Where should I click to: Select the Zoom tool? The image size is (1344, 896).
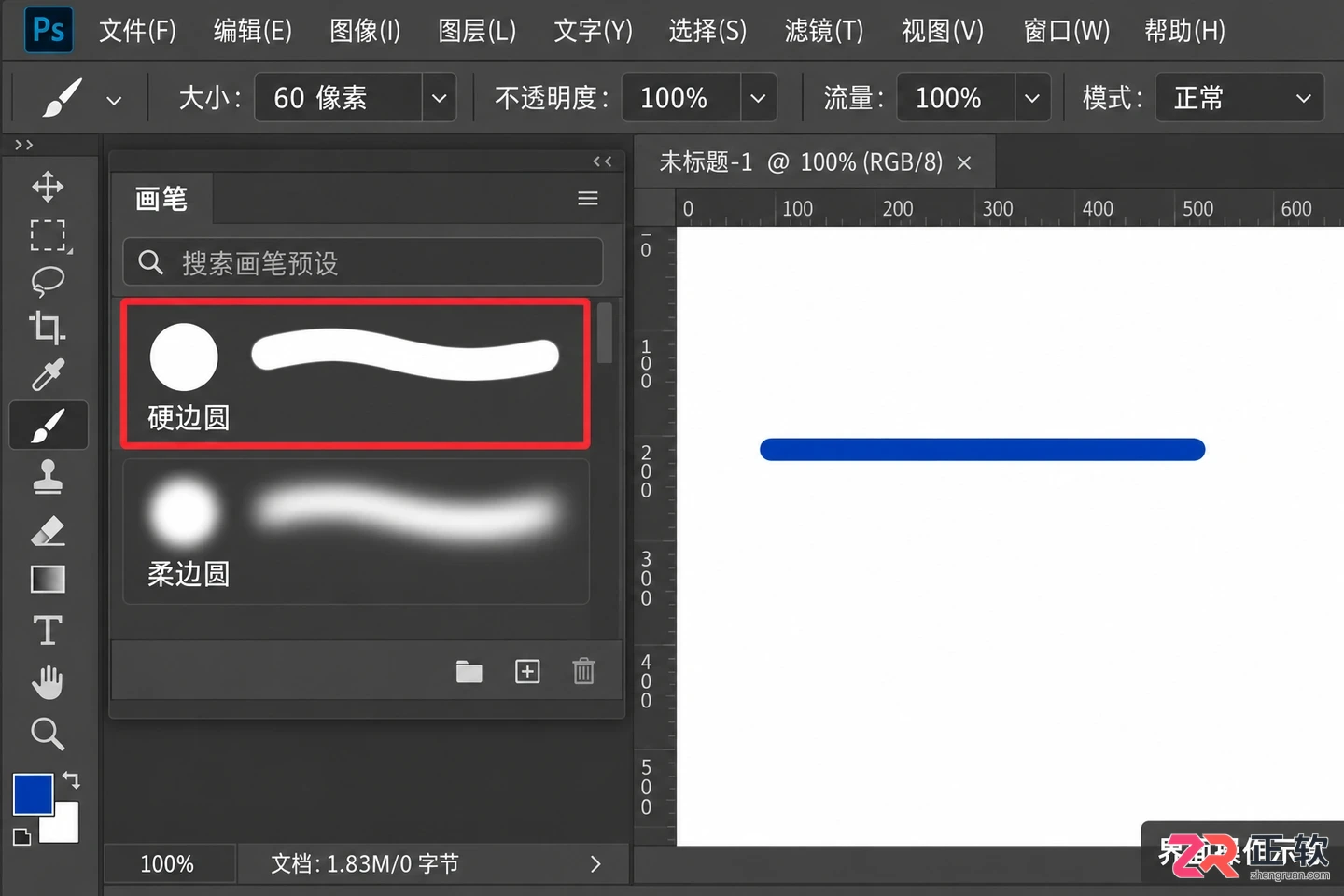coord(48,734)
